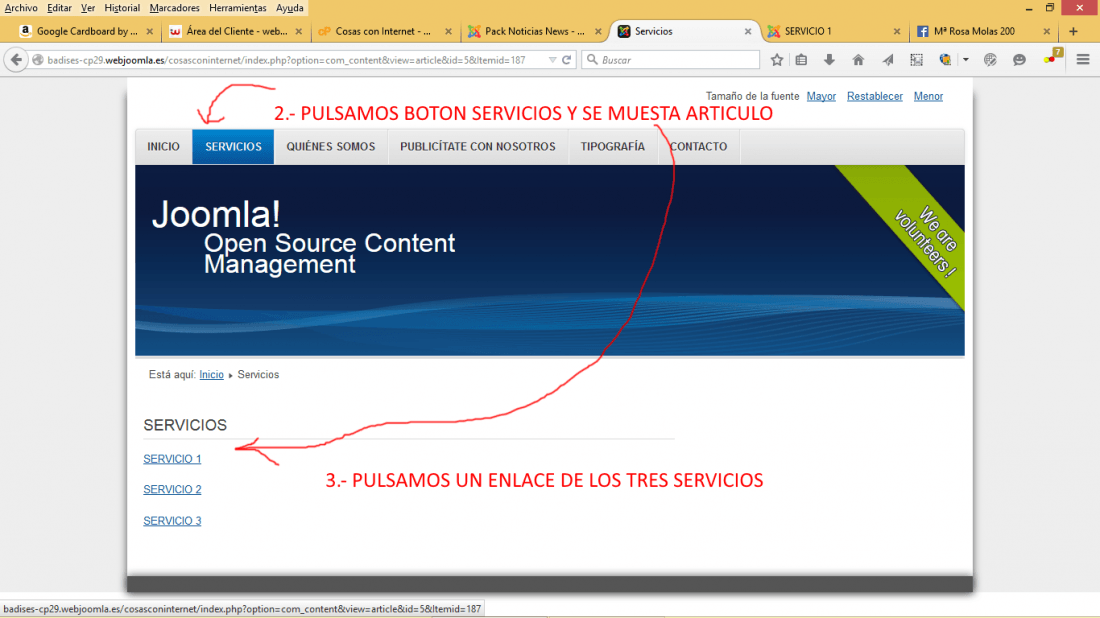The width and height of the screenshot is (1100, 618).
Task: Open the Editar menu
Action: click(59, 8)
